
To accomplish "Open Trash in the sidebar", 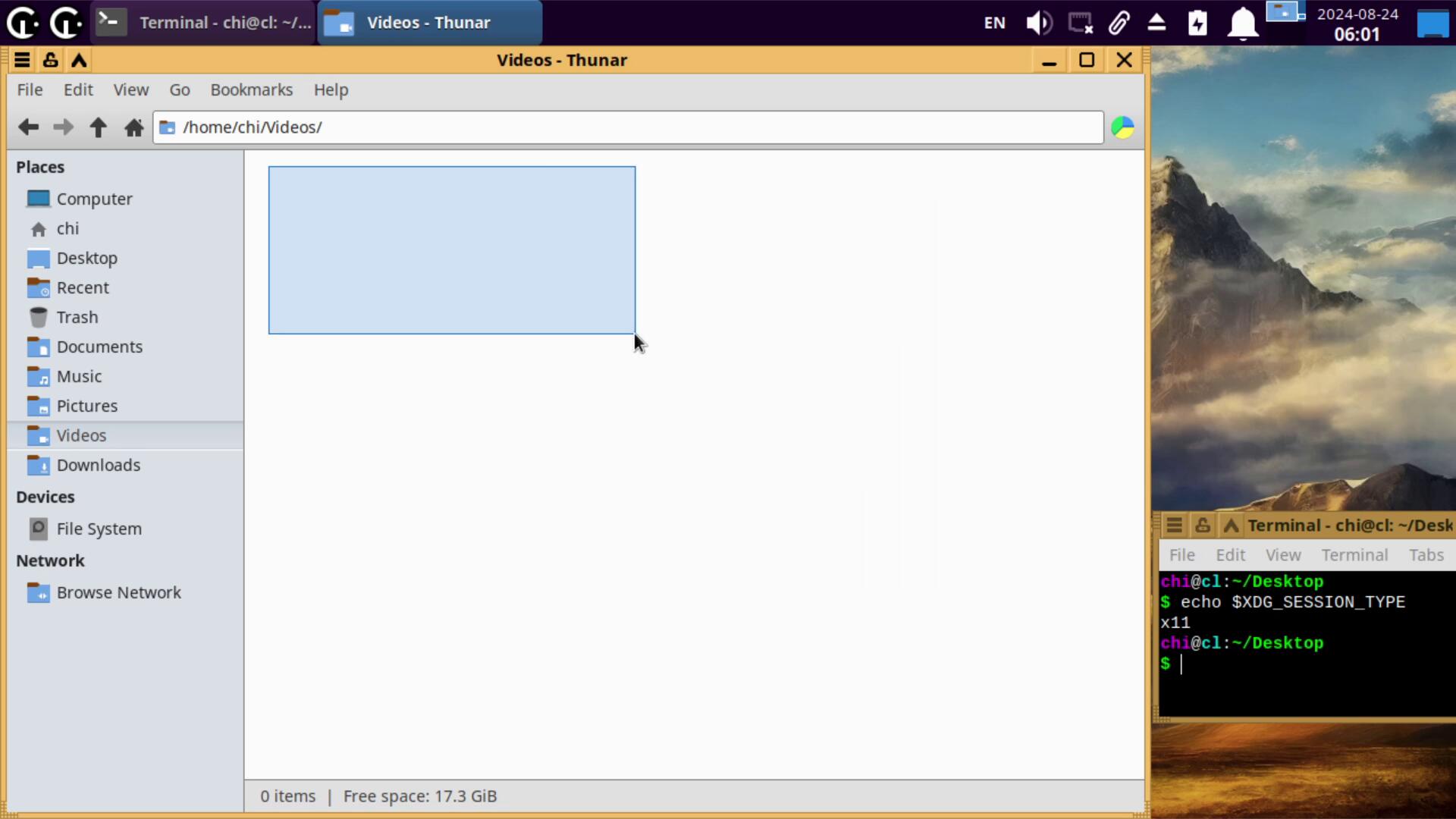I will tap(77, 317).
